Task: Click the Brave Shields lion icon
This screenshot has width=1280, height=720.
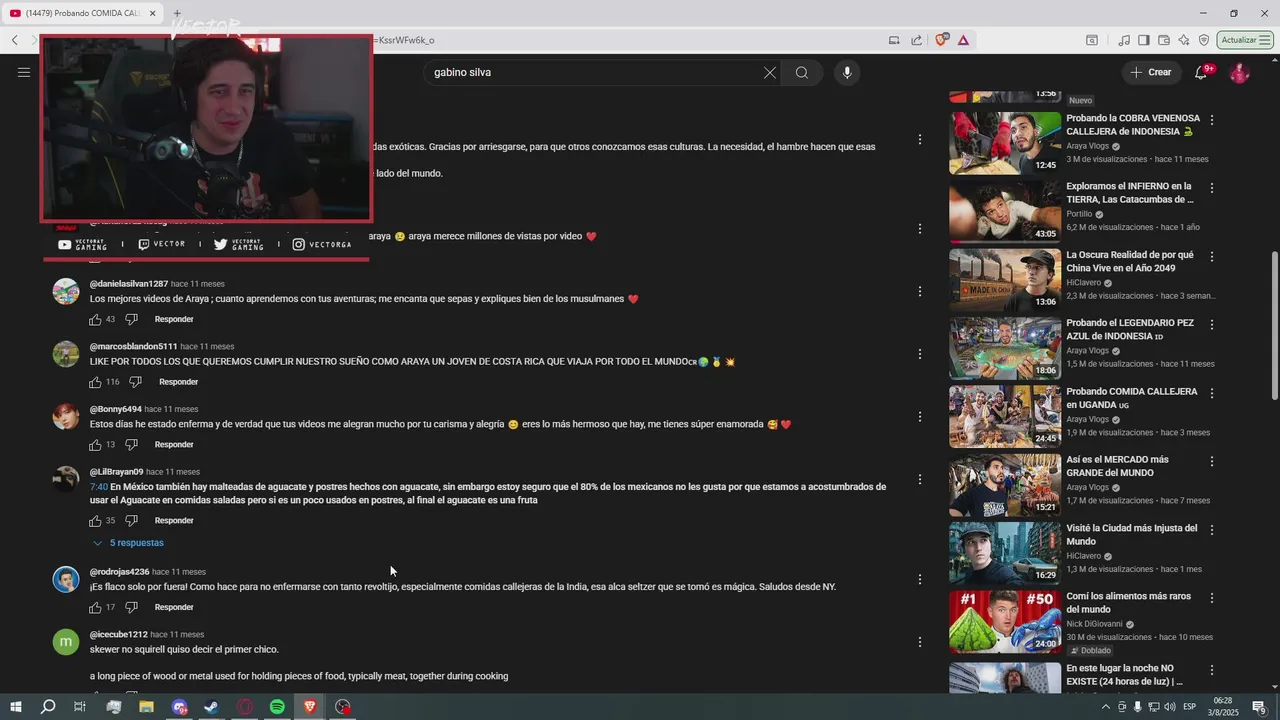Action: pos(941,40)
